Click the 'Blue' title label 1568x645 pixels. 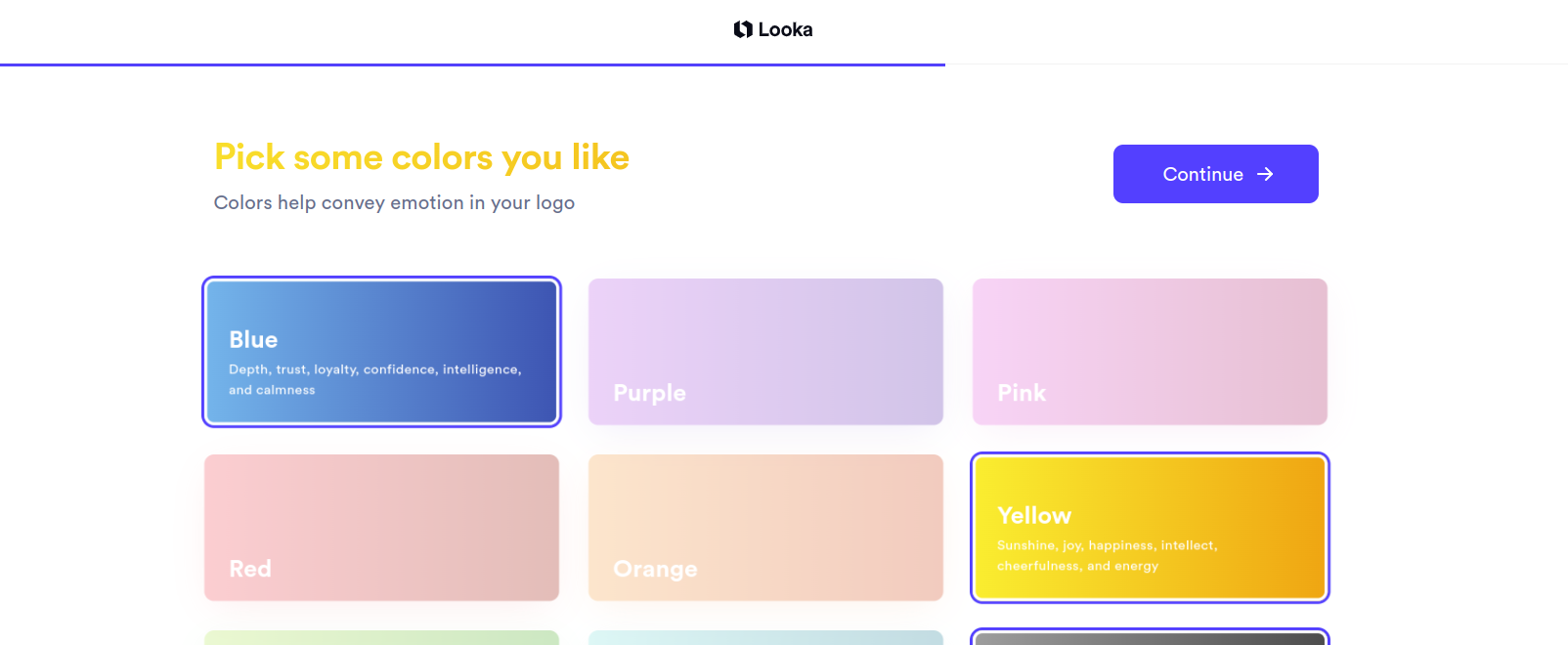(253, 339)
